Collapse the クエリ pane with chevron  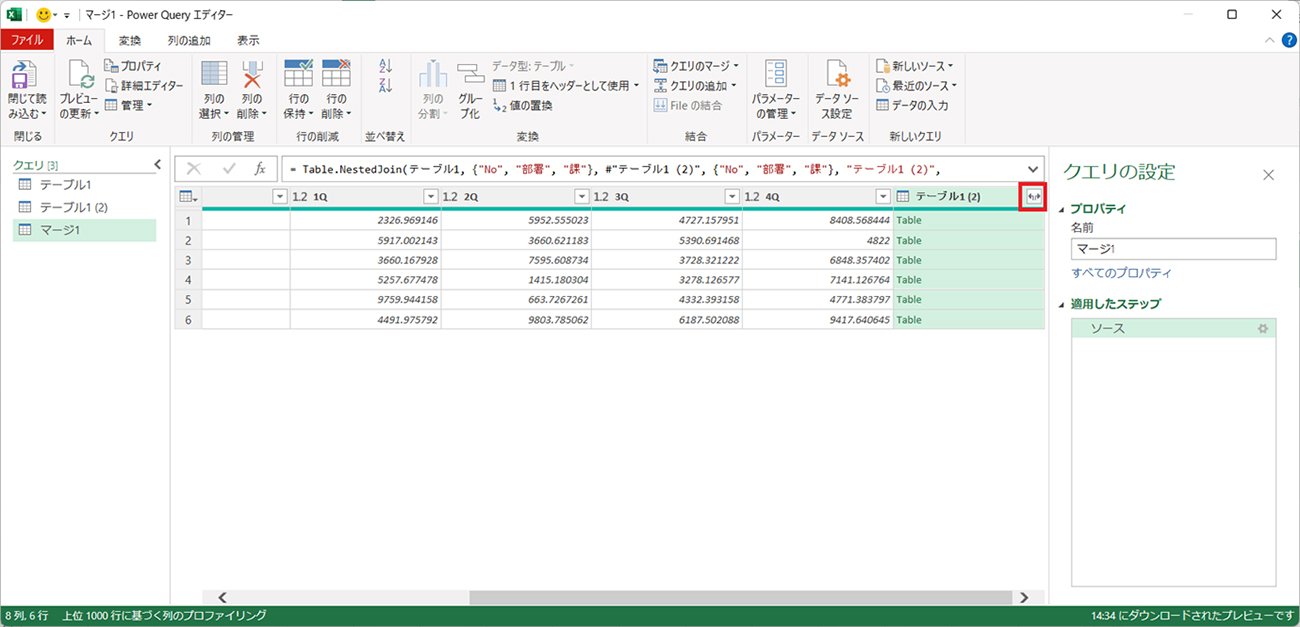157,164
